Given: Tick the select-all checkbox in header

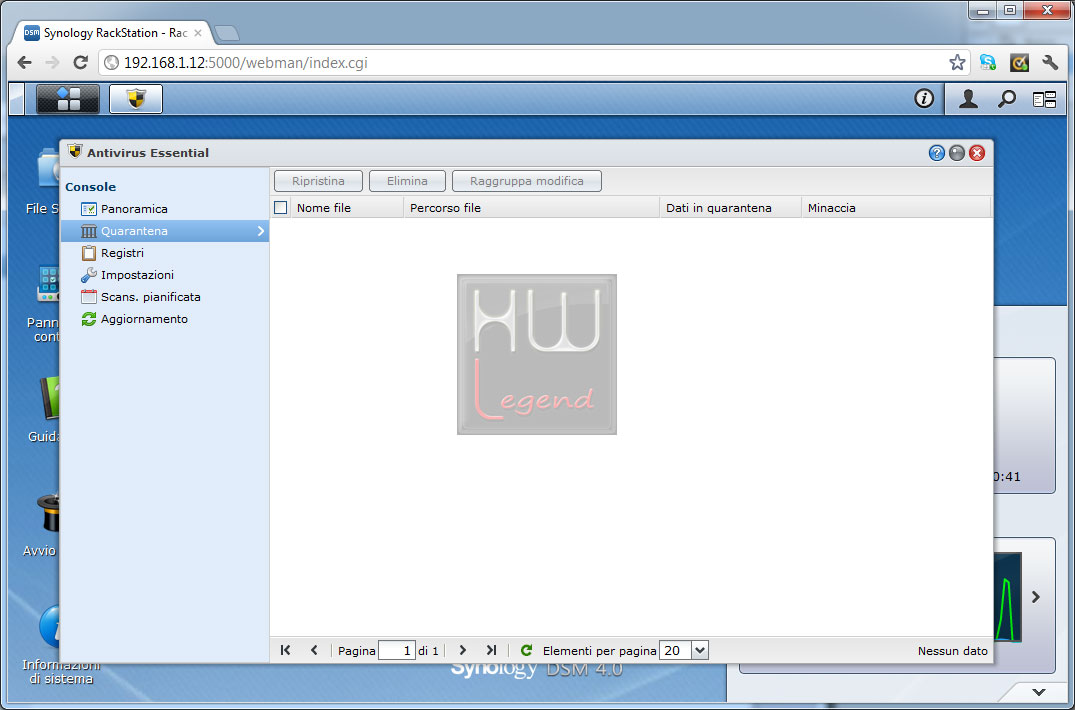Looking at the screenshot, I should pos(280,208).
